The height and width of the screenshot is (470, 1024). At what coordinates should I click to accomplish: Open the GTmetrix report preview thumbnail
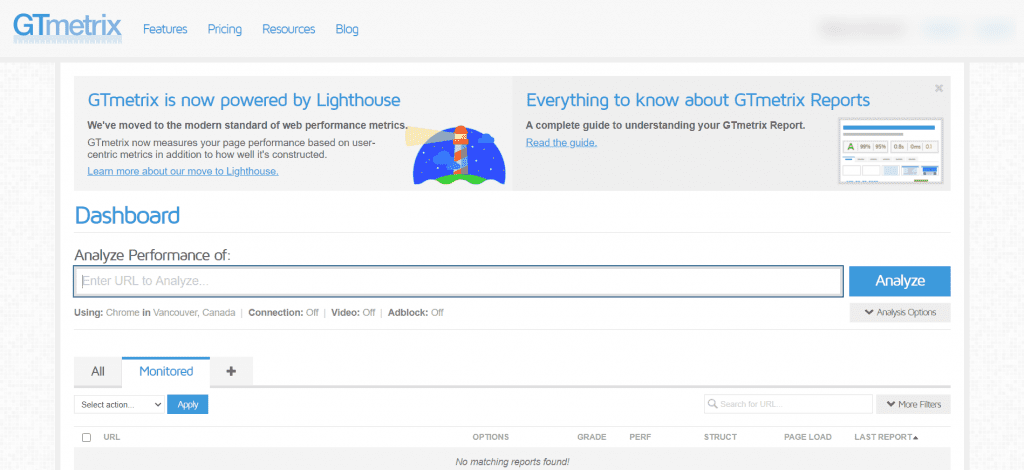[890, 151]
